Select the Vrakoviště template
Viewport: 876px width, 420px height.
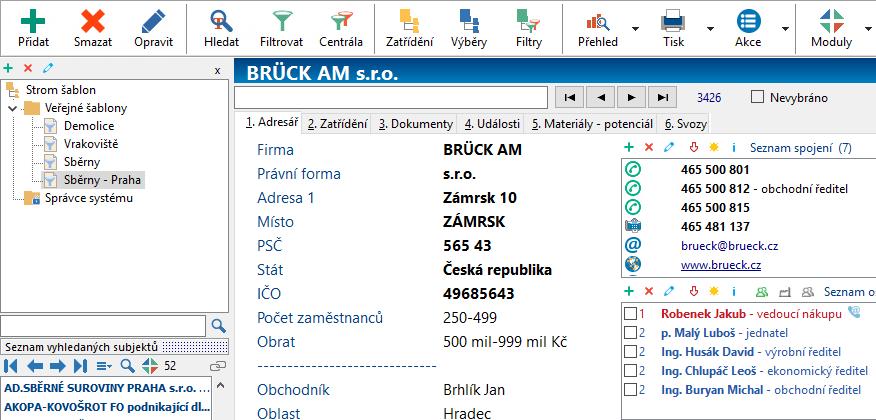point(91,144)
